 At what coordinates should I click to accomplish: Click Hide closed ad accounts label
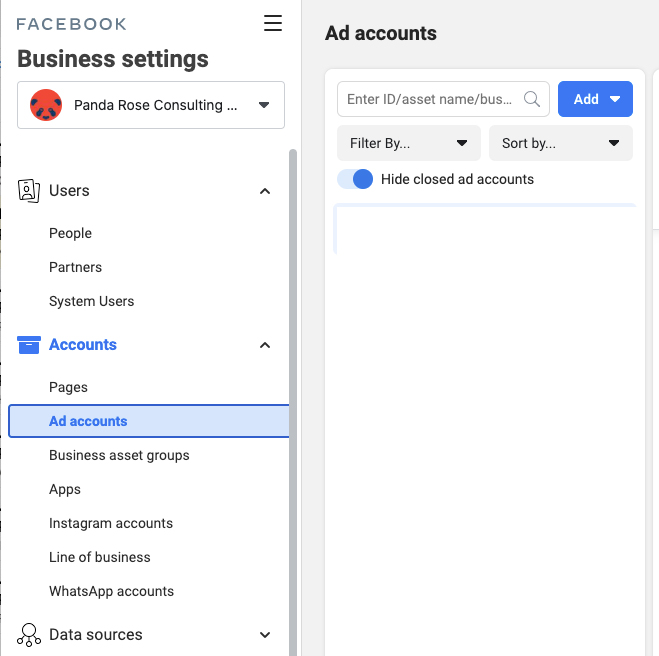pos(457,179)
